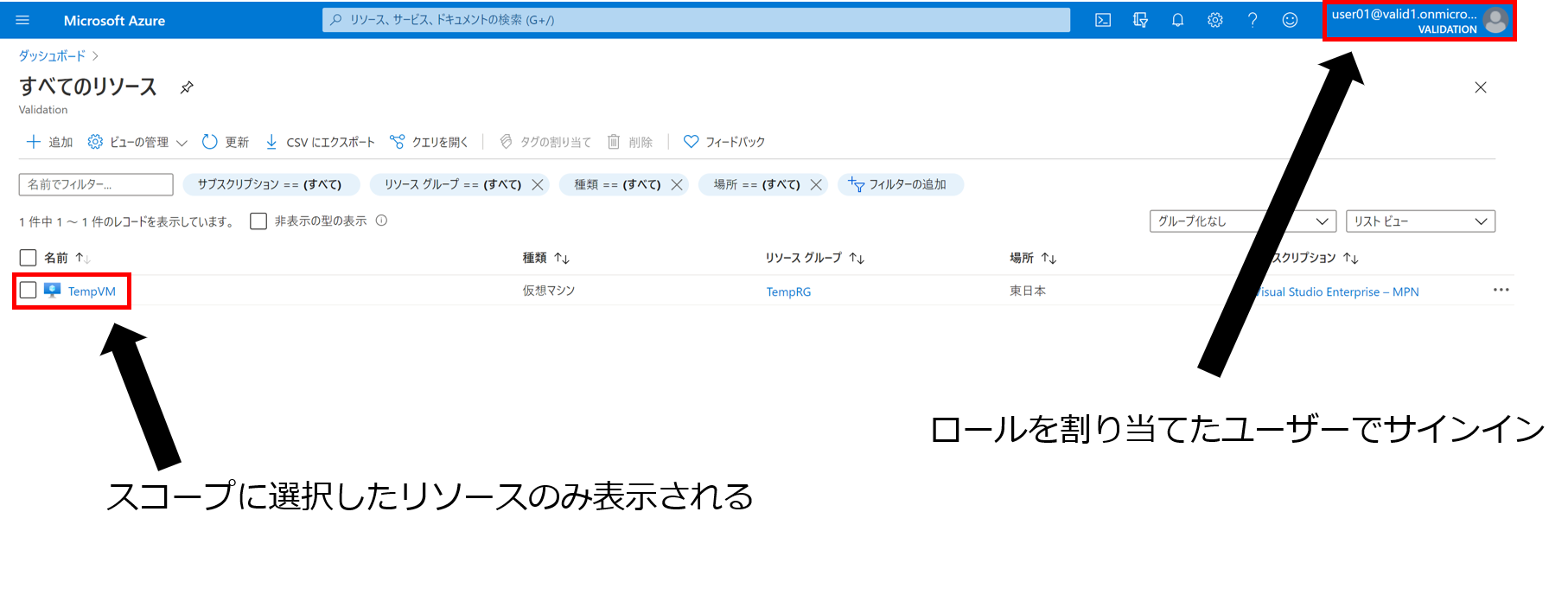
Task: Open the ビューの管理 dropdown
Action: pyautogui.click(x=137, y=142)
